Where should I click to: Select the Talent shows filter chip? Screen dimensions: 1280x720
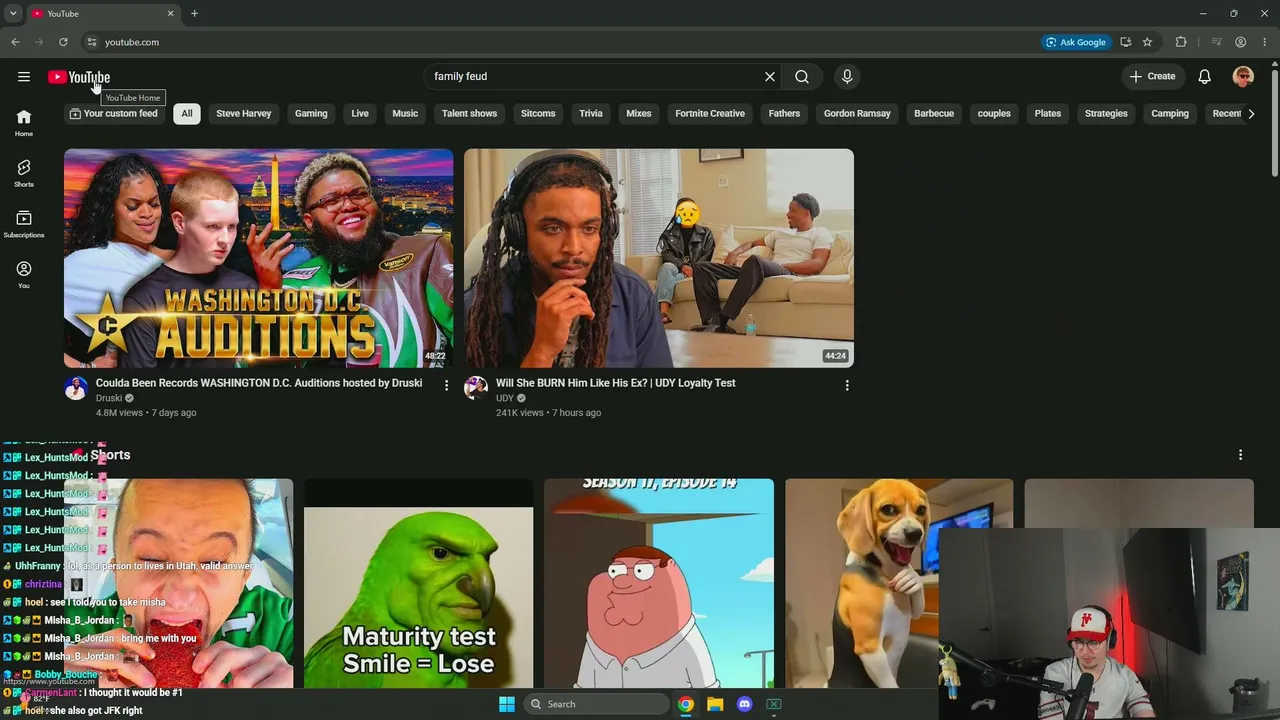pyautogui.click(x=470, y=114)
